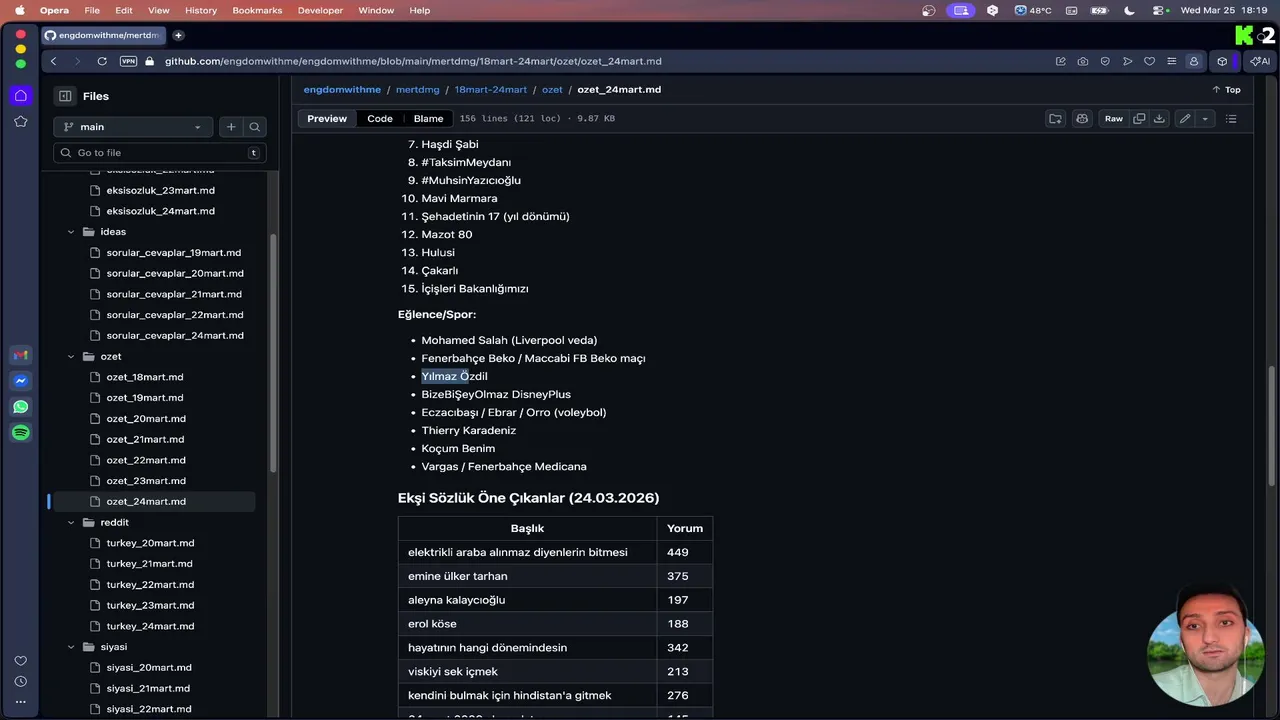Go to mertdmg breadcrumb link
1280x720 pixels.
pyautogui.click(x=418, y=90)
